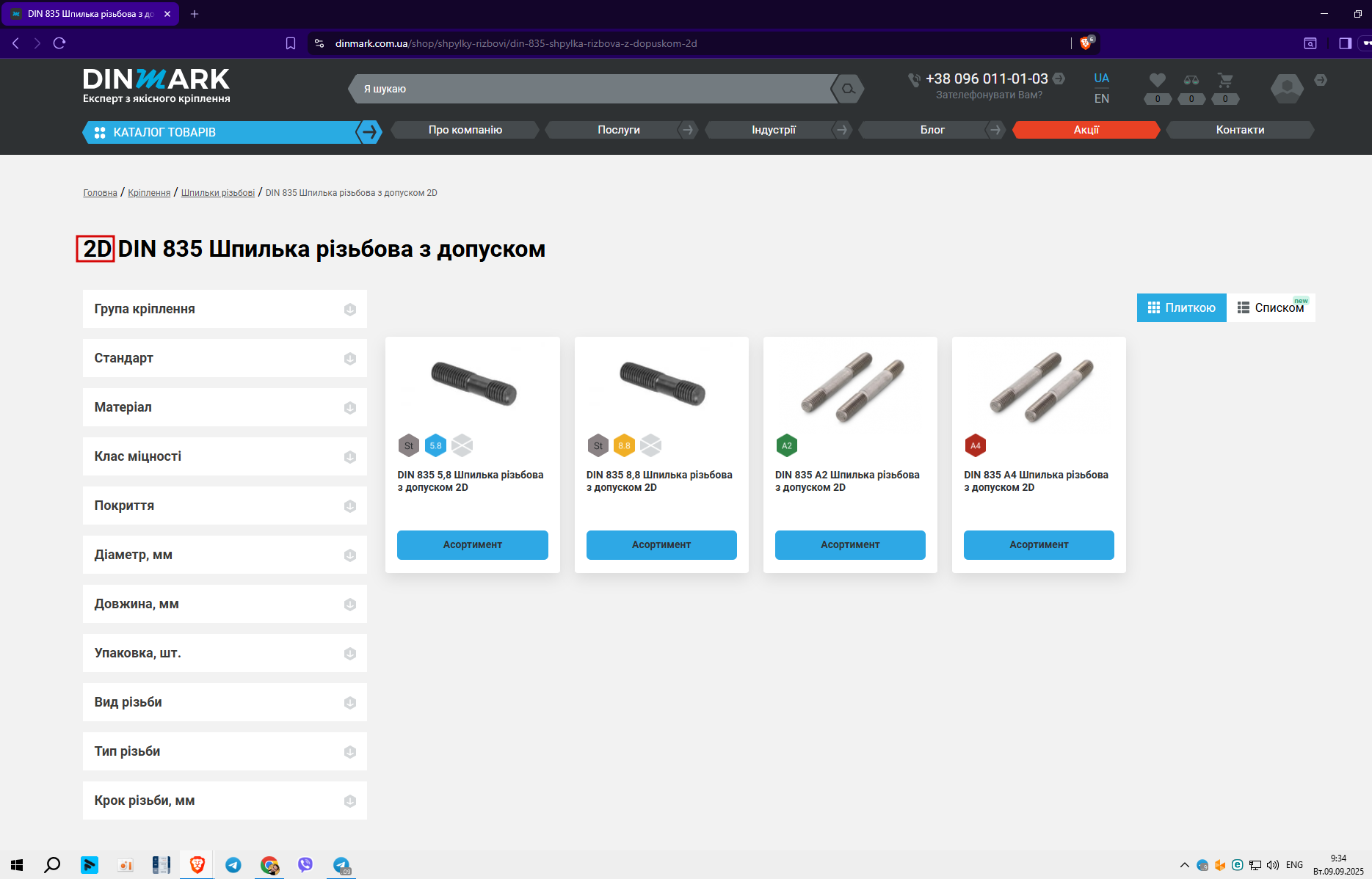Click the red A4 material badge
The image size is (1372, 879).
975,445
